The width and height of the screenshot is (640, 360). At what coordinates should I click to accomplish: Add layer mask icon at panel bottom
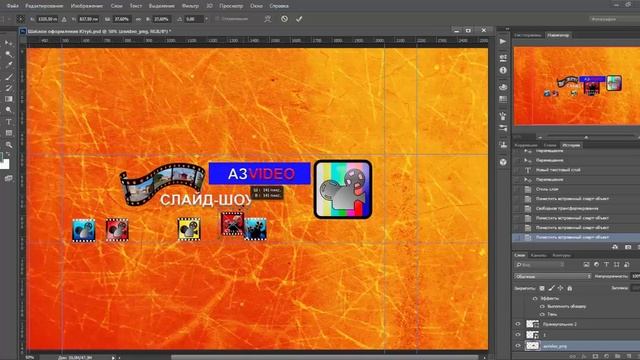click(595, 357)
